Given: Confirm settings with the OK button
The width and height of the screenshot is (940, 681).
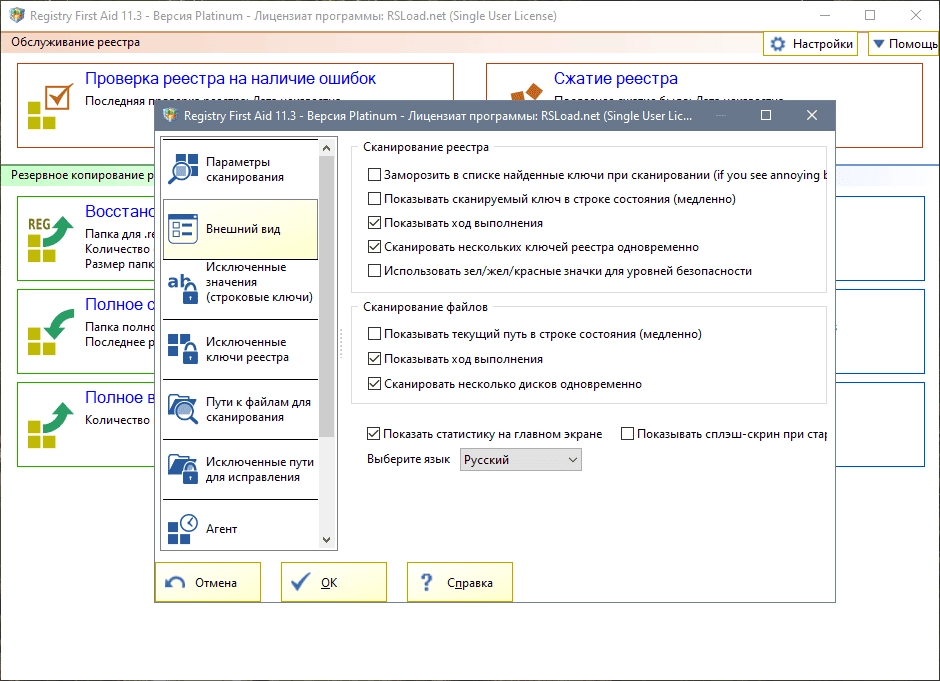Looking at the screenshot, I should (334, 582).
